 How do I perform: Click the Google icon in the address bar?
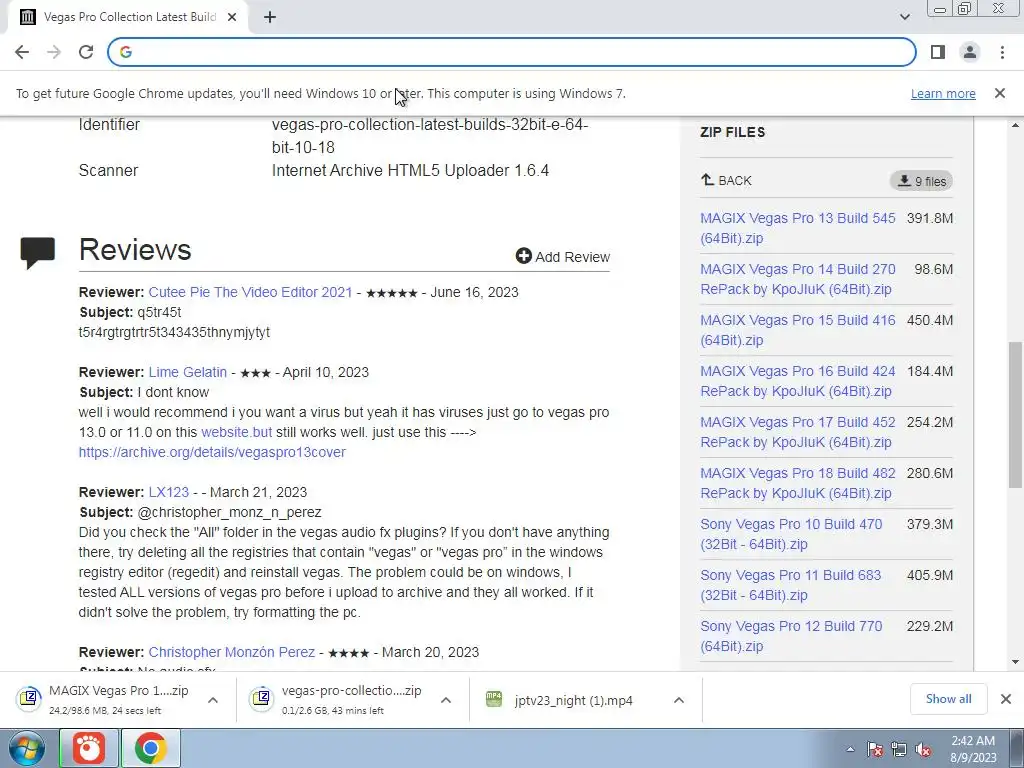[x=126, y=52]
